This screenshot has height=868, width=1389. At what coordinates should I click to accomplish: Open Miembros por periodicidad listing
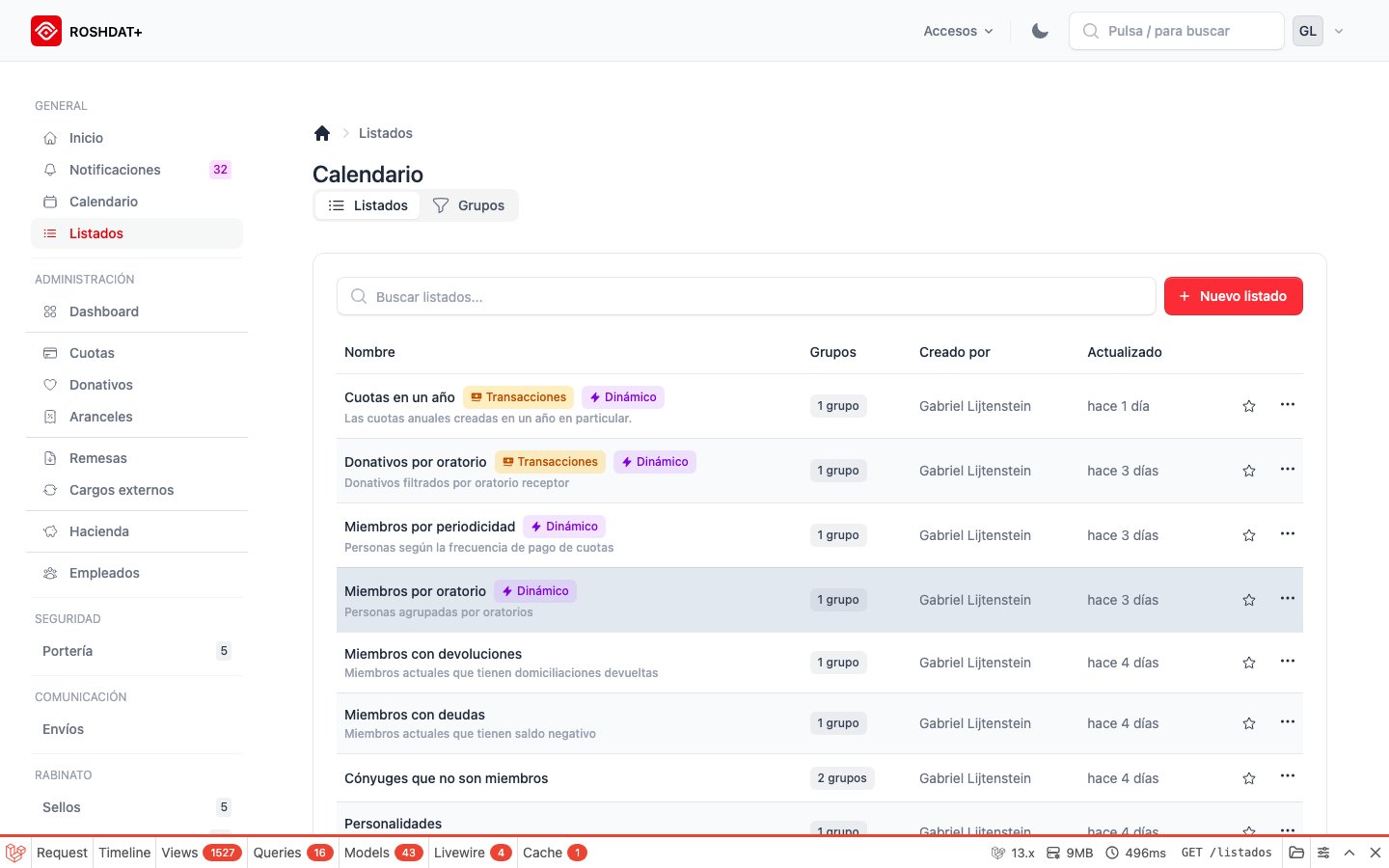[x=429, y=527]
